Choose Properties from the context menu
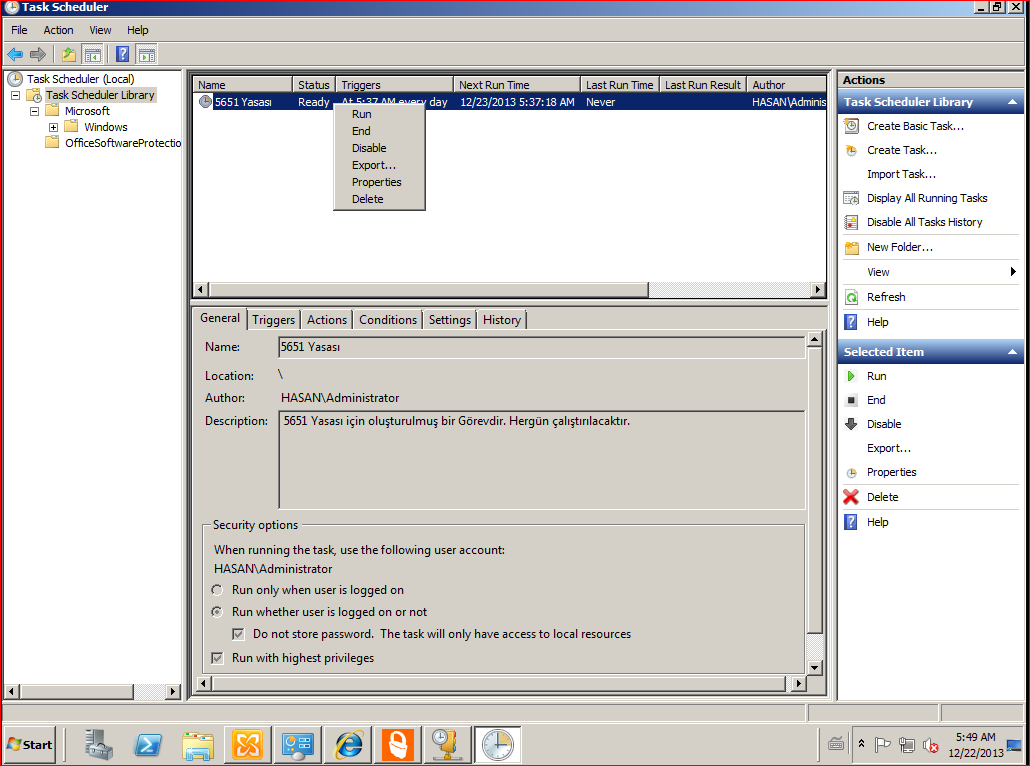1030x766 pixels. tap(376, 182)
